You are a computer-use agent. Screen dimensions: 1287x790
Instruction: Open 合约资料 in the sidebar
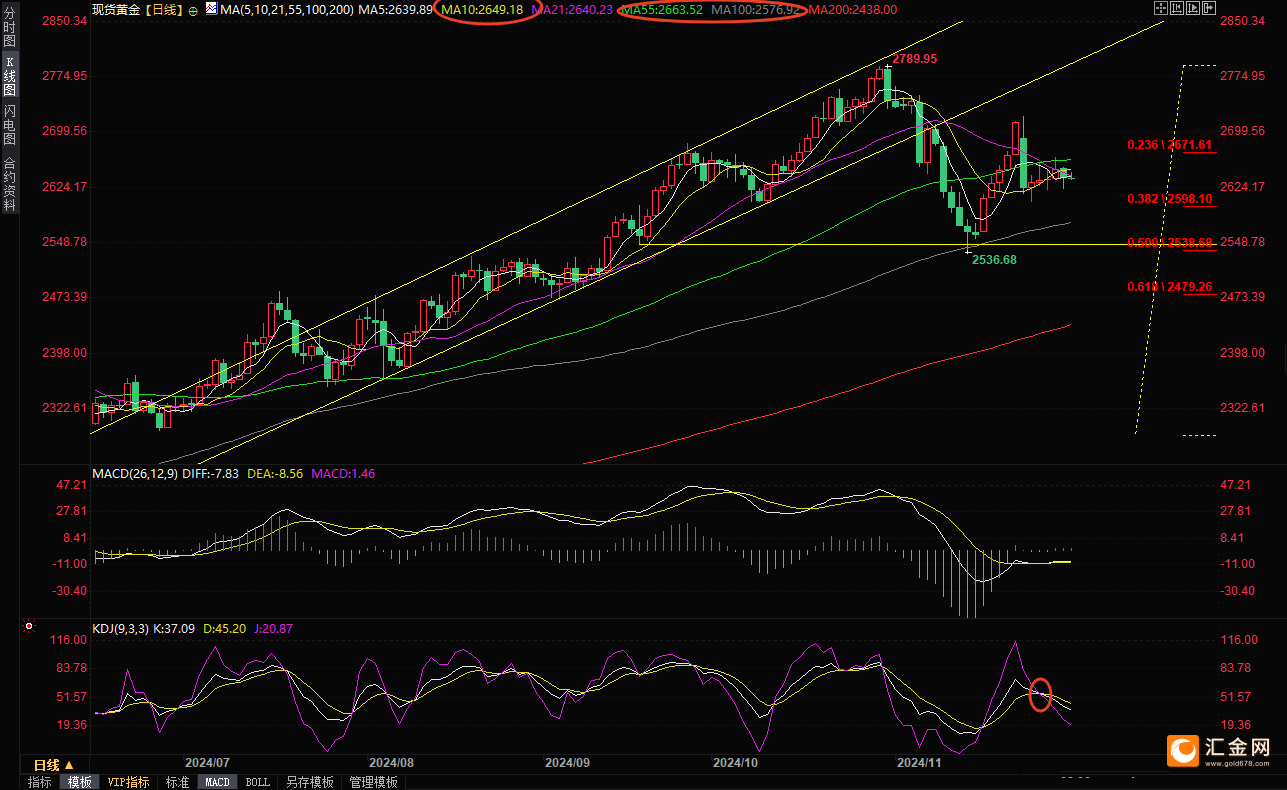(x=10, y=184)
